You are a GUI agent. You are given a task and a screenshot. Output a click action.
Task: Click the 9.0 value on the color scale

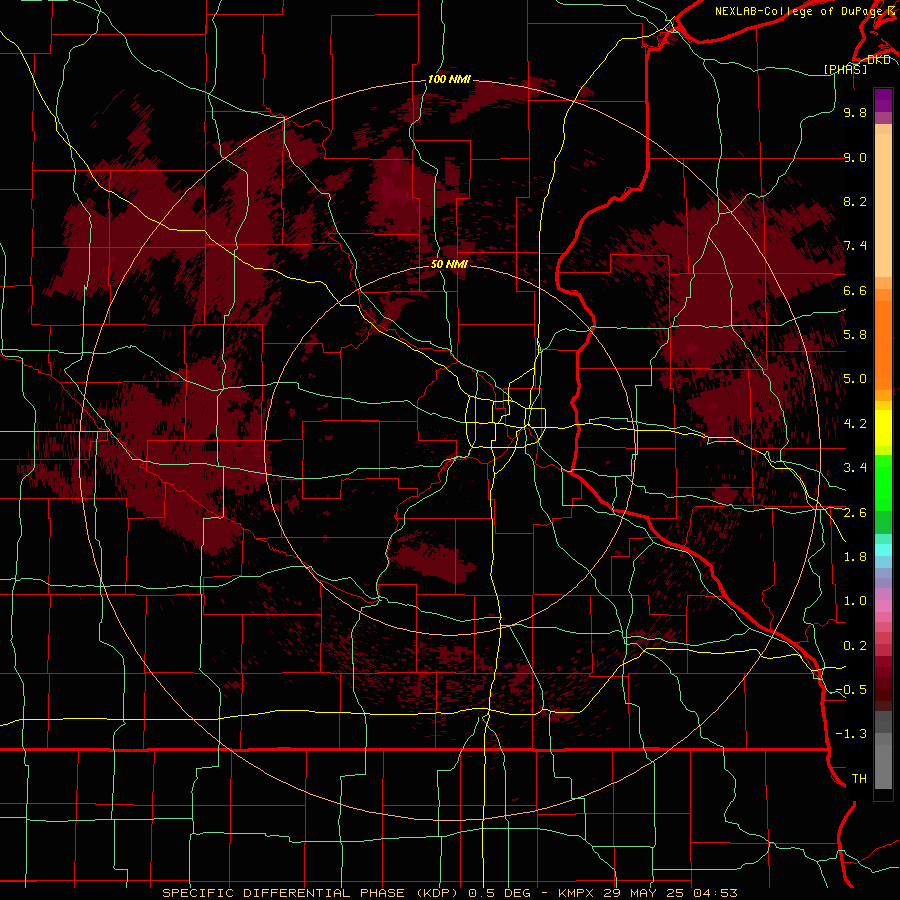click(x=855, y=157)
